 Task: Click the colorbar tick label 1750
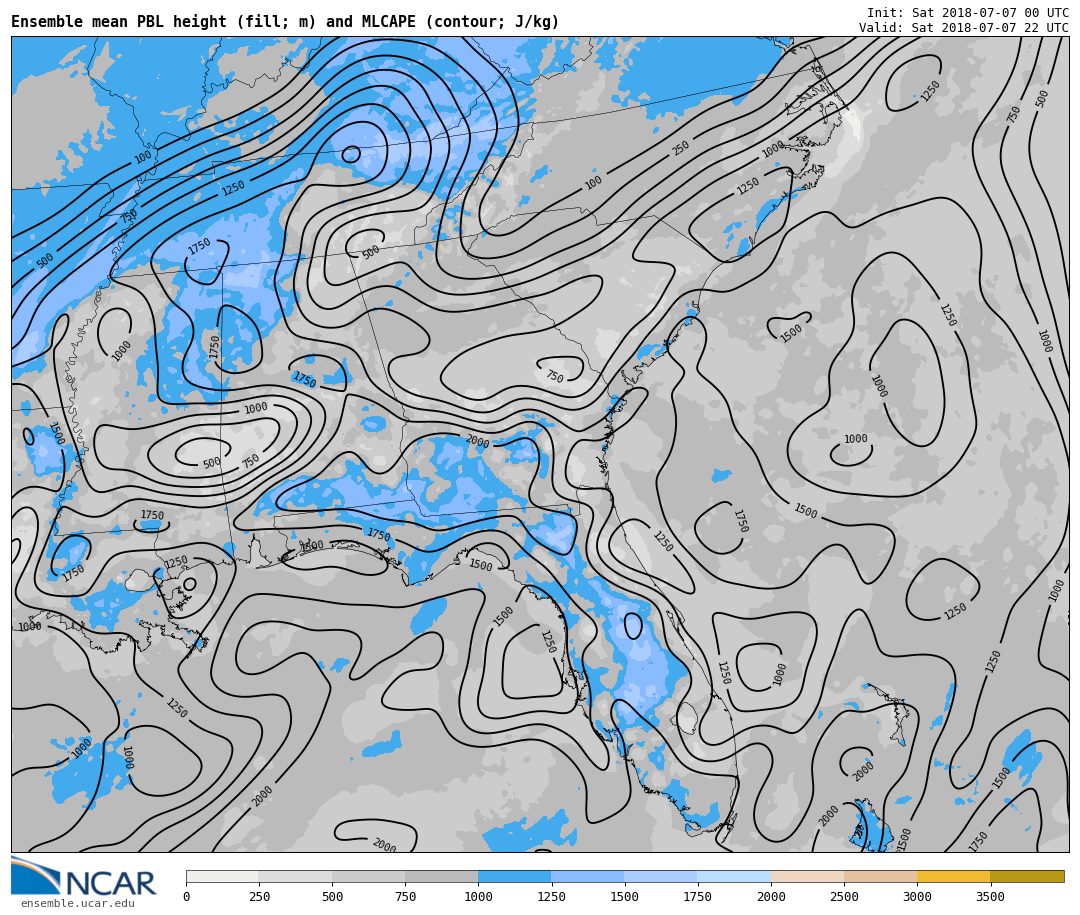click(x=698, y=896)
